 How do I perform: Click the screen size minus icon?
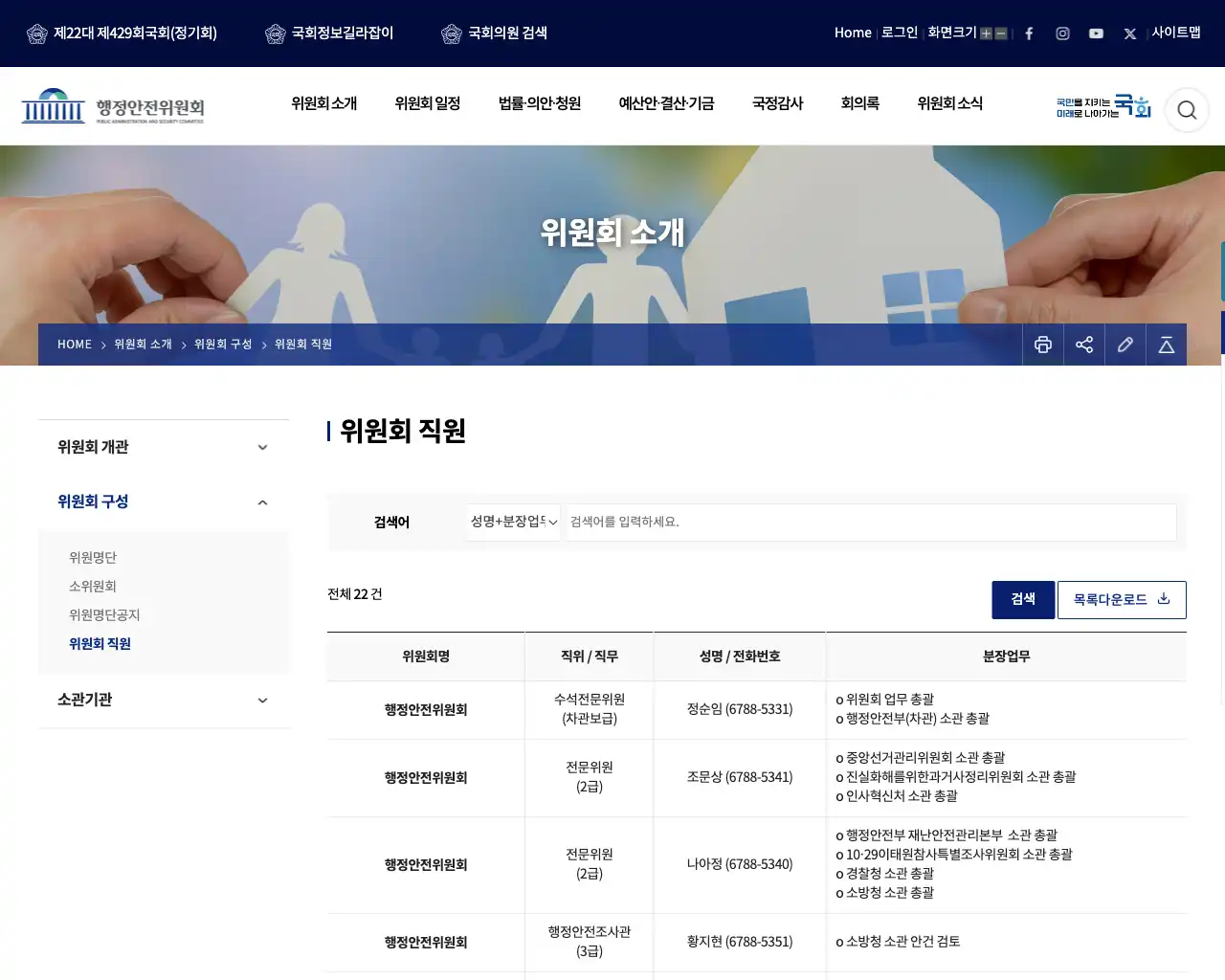pos(1001,33)
